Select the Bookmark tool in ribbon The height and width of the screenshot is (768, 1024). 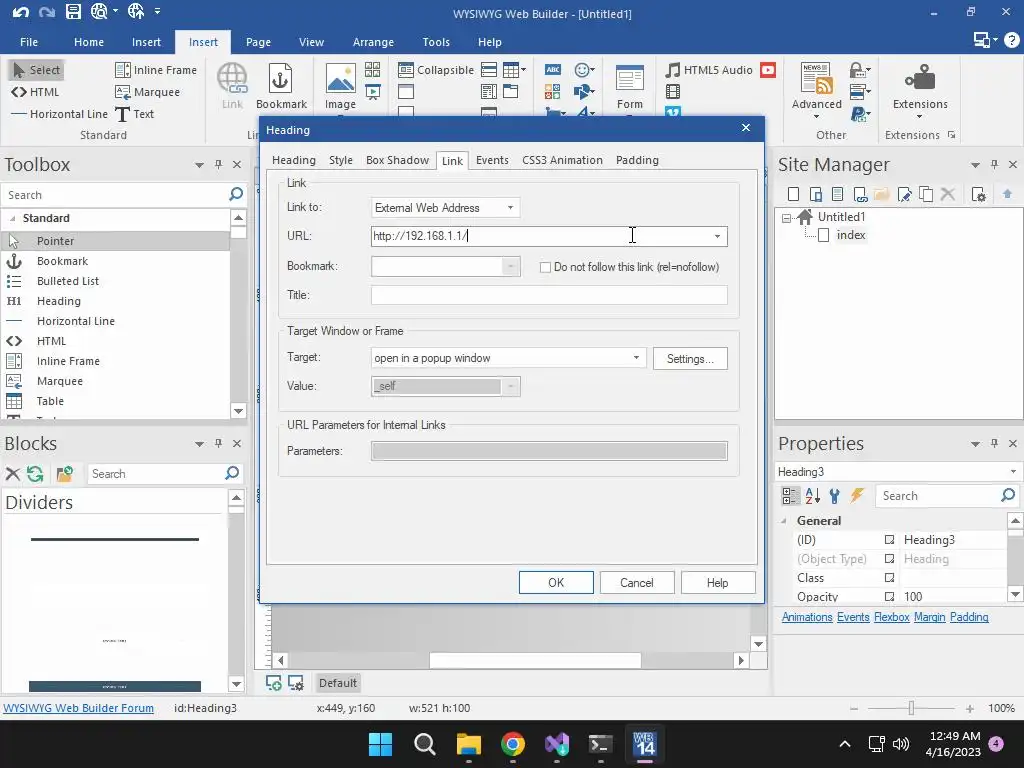281,86
